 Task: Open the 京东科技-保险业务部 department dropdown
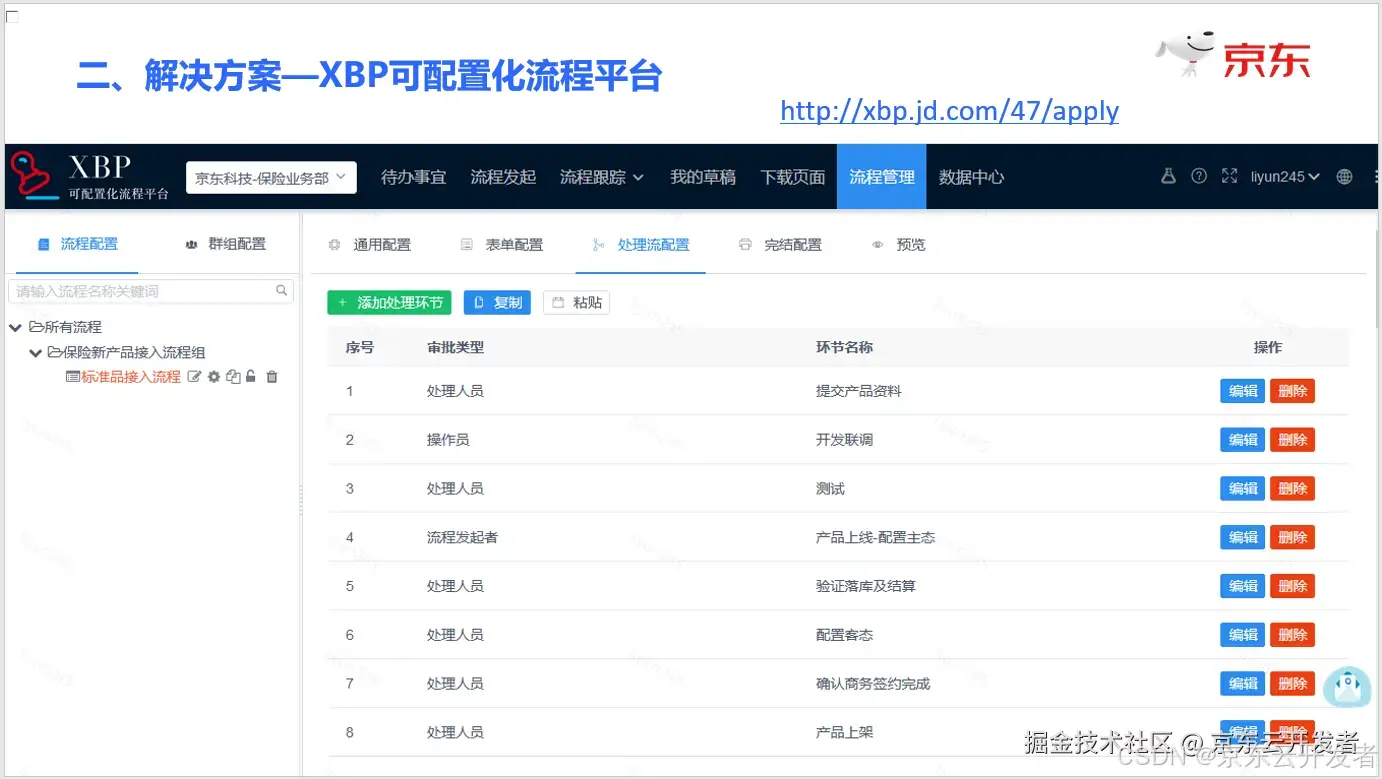point(271,177)
